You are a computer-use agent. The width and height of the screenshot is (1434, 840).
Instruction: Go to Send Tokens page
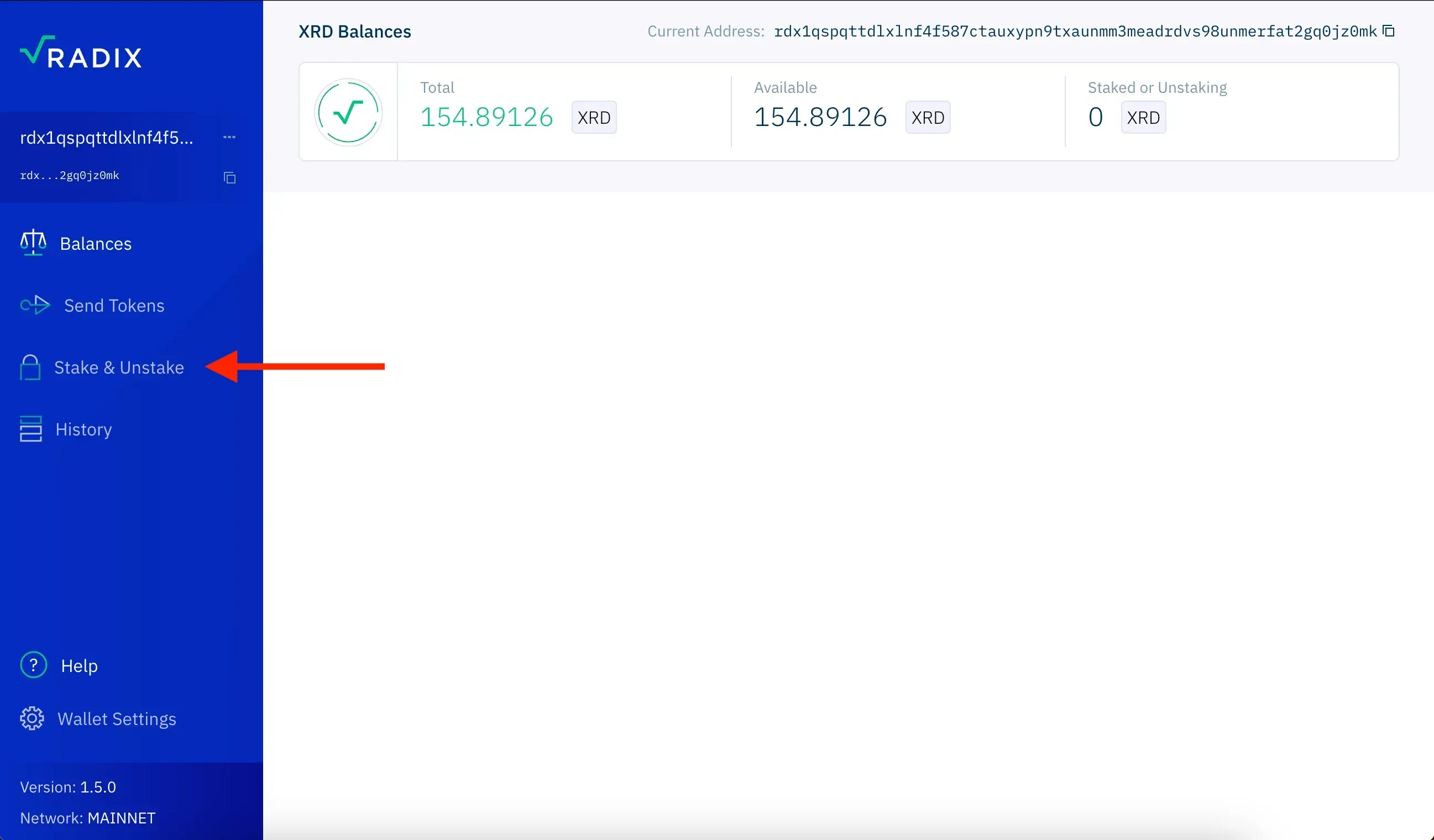[x=114, y=306]
